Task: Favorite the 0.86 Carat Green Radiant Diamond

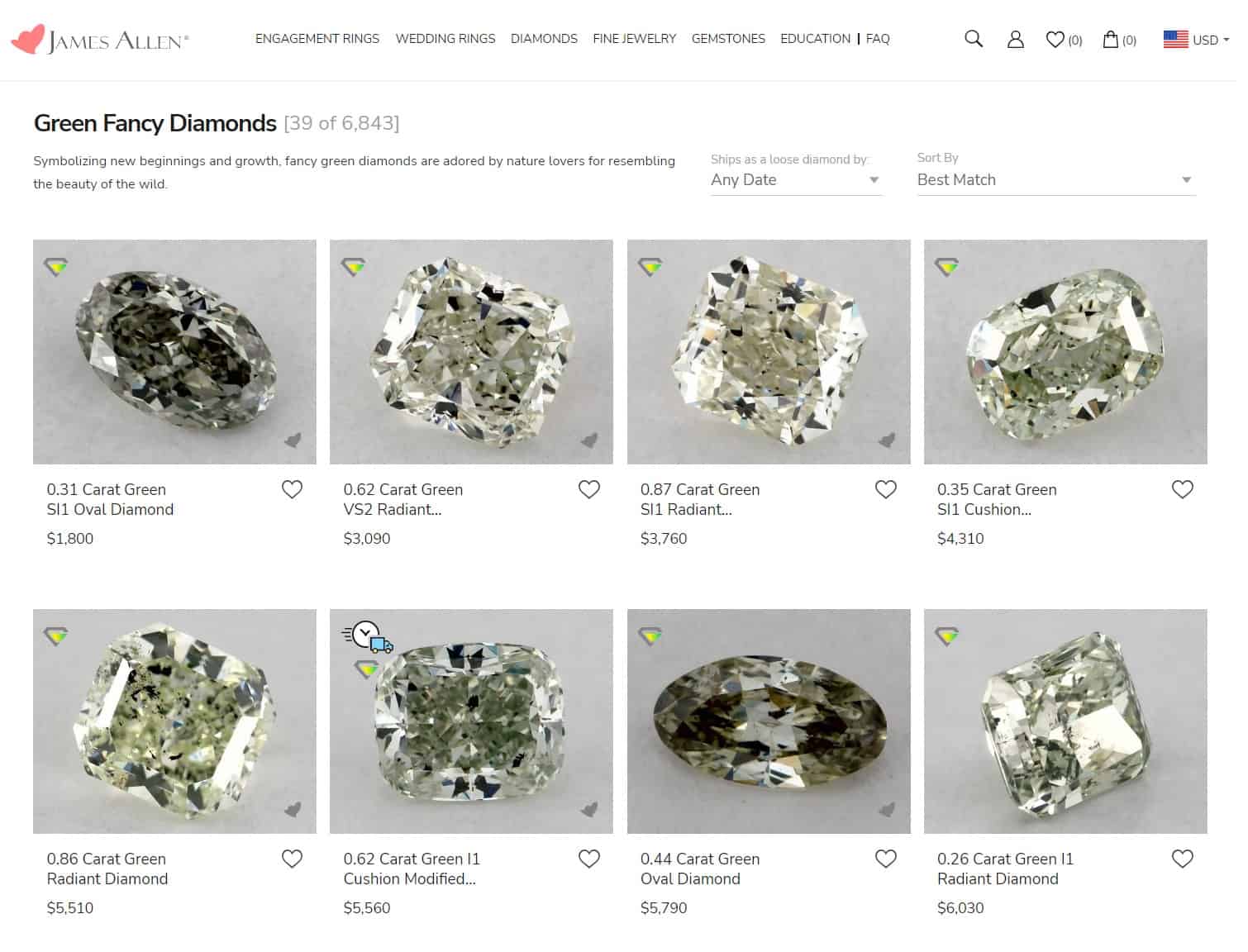Action: tap(292, 859)
